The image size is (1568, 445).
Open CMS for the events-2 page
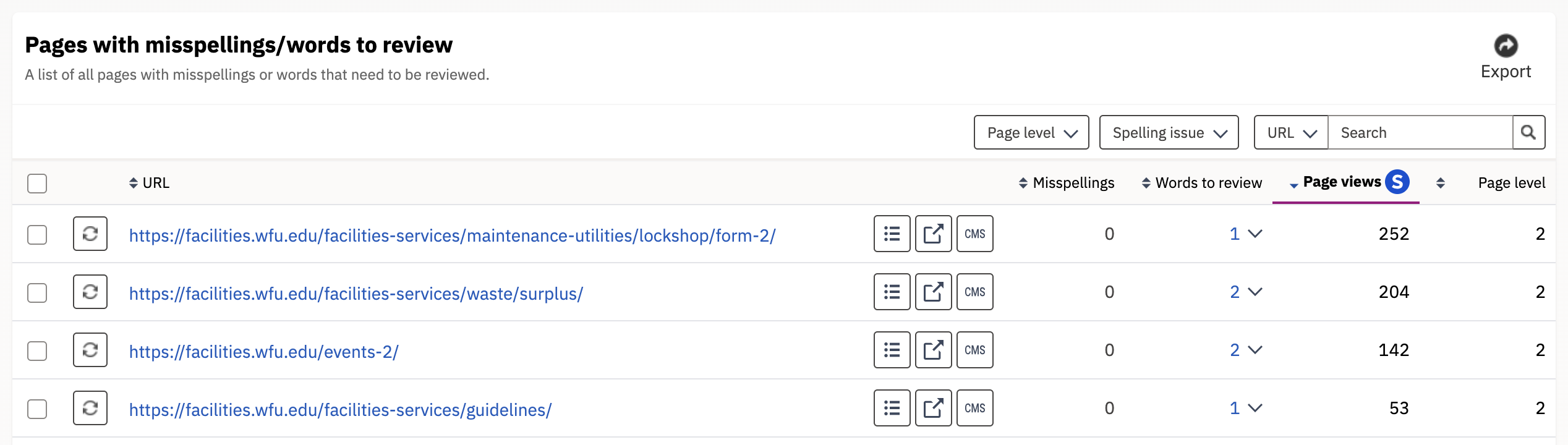974,350
